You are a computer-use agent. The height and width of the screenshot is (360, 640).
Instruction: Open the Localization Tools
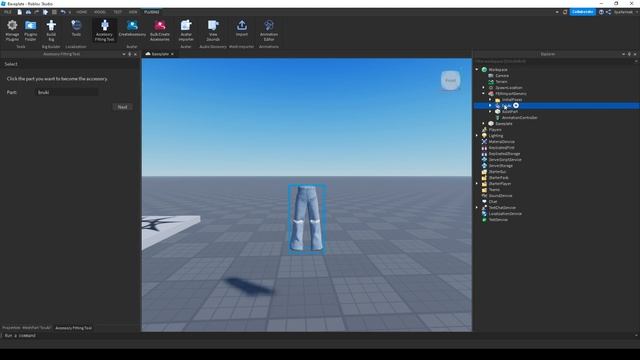(x=76, y=29)
